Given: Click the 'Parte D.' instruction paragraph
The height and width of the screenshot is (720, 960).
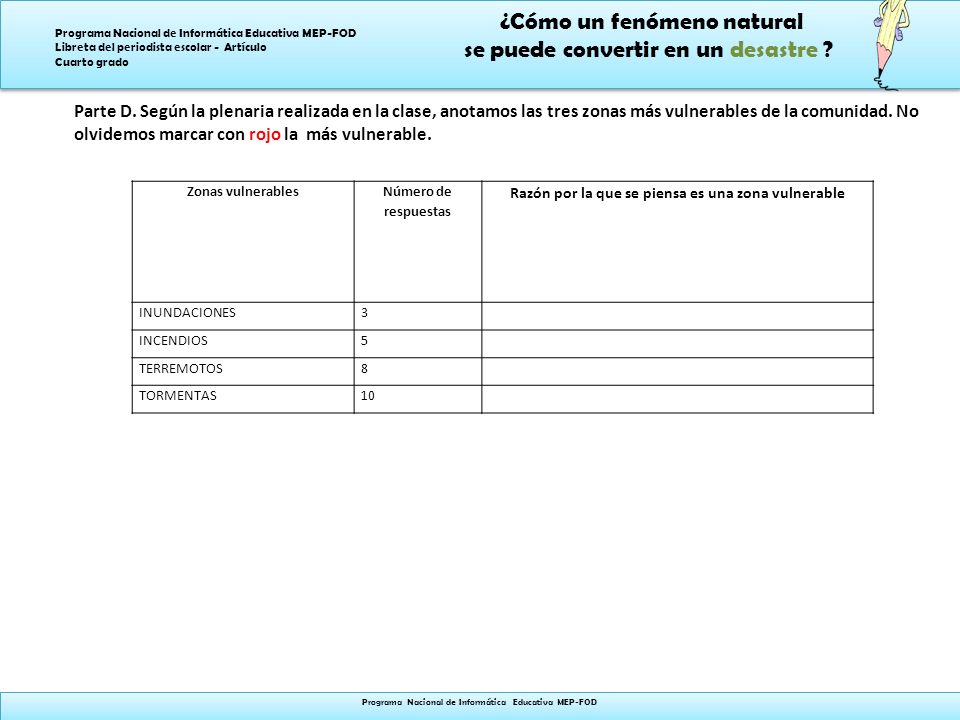Looking at the screenshot, I should 496,122.
